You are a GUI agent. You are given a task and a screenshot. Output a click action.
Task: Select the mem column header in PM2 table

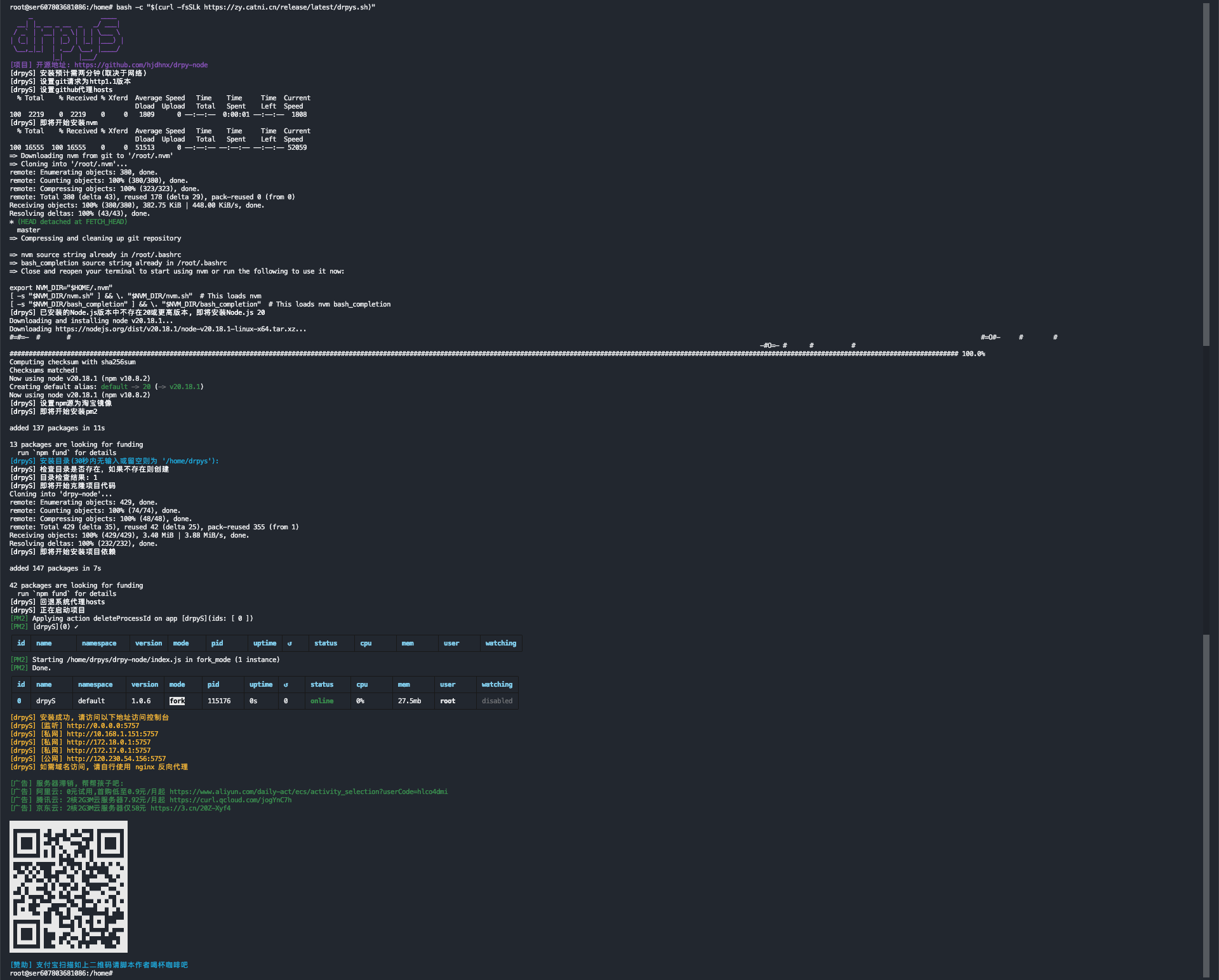pos(405,642)
